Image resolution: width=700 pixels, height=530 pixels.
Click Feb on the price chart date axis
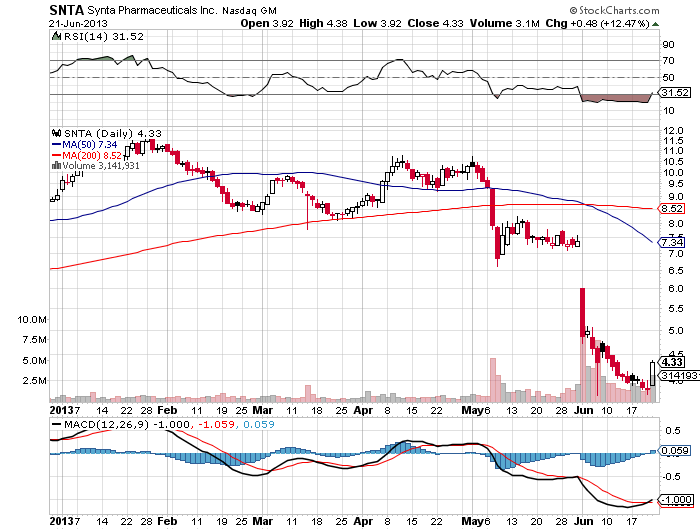click(x=167, y=410)
